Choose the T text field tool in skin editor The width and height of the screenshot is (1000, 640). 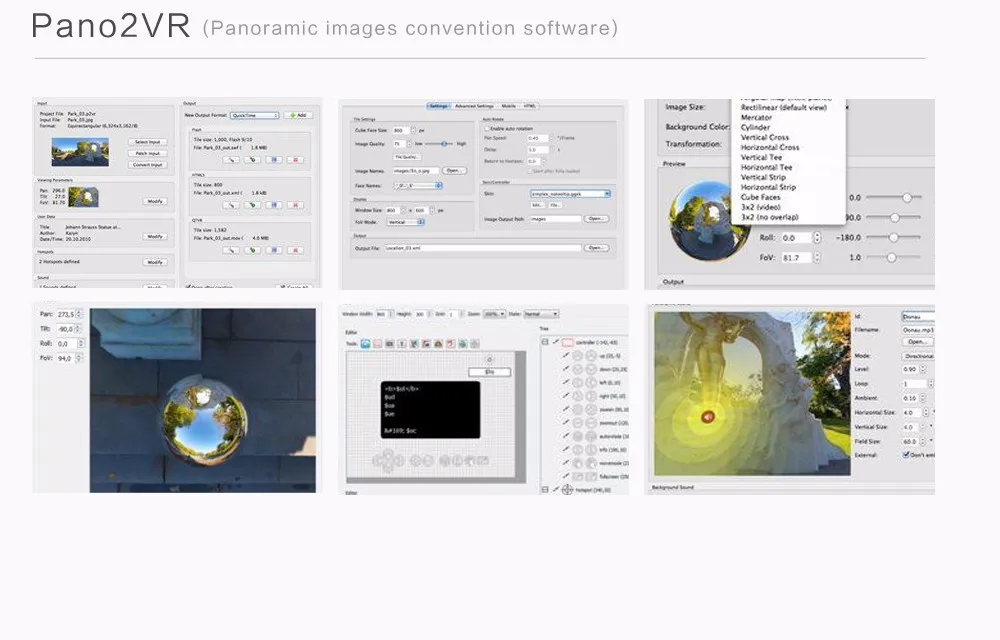(x=402, y=344)
